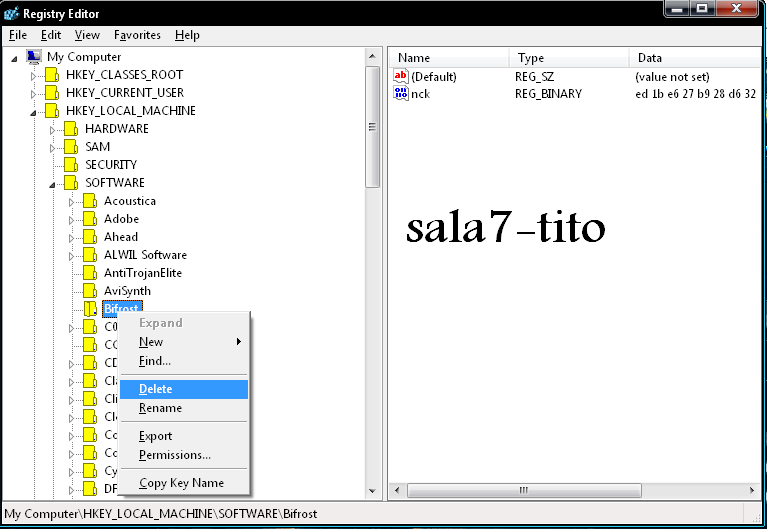Select the AntiTrojanElite key label
The image size is (767, 529).
tap(143, 273)
